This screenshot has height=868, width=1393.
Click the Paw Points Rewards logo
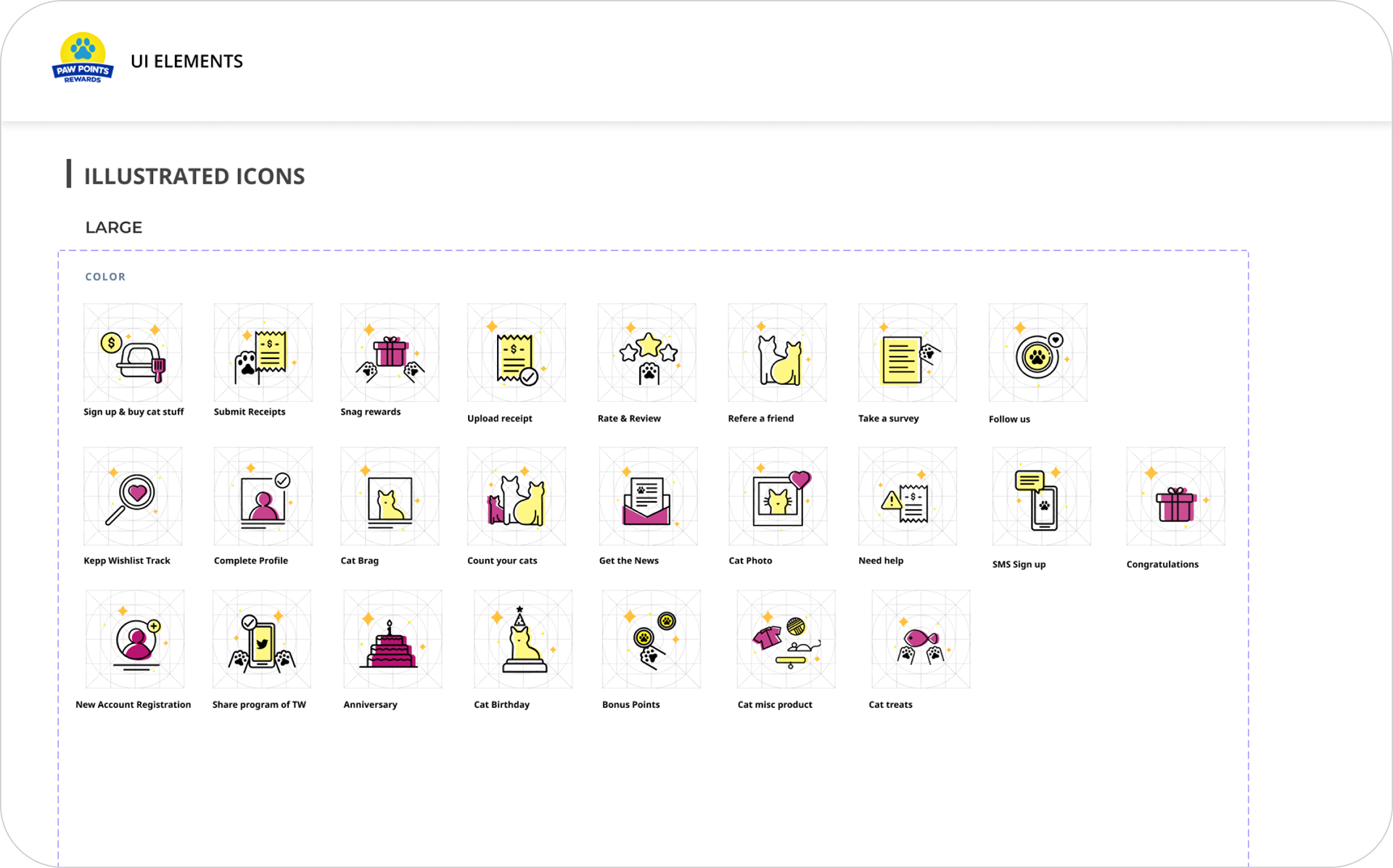click(83, 58)
